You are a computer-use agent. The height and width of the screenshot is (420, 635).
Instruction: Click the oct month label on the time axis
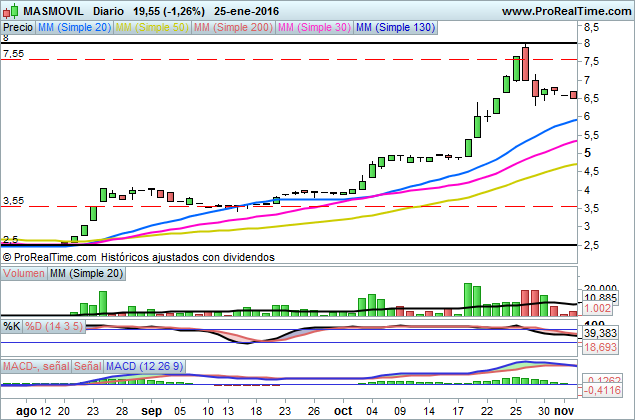[343, 411]
